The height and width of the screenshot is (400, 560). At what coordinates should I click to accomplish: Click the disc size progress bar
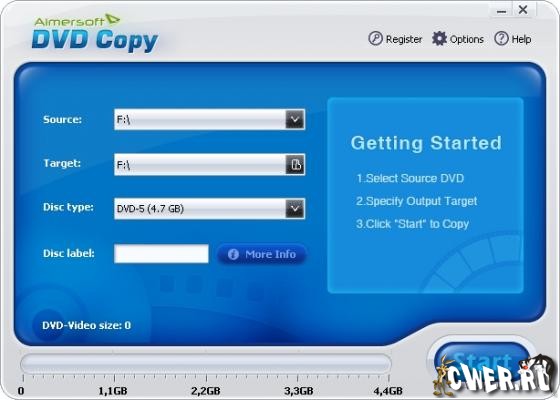click(x=206, y=364)
